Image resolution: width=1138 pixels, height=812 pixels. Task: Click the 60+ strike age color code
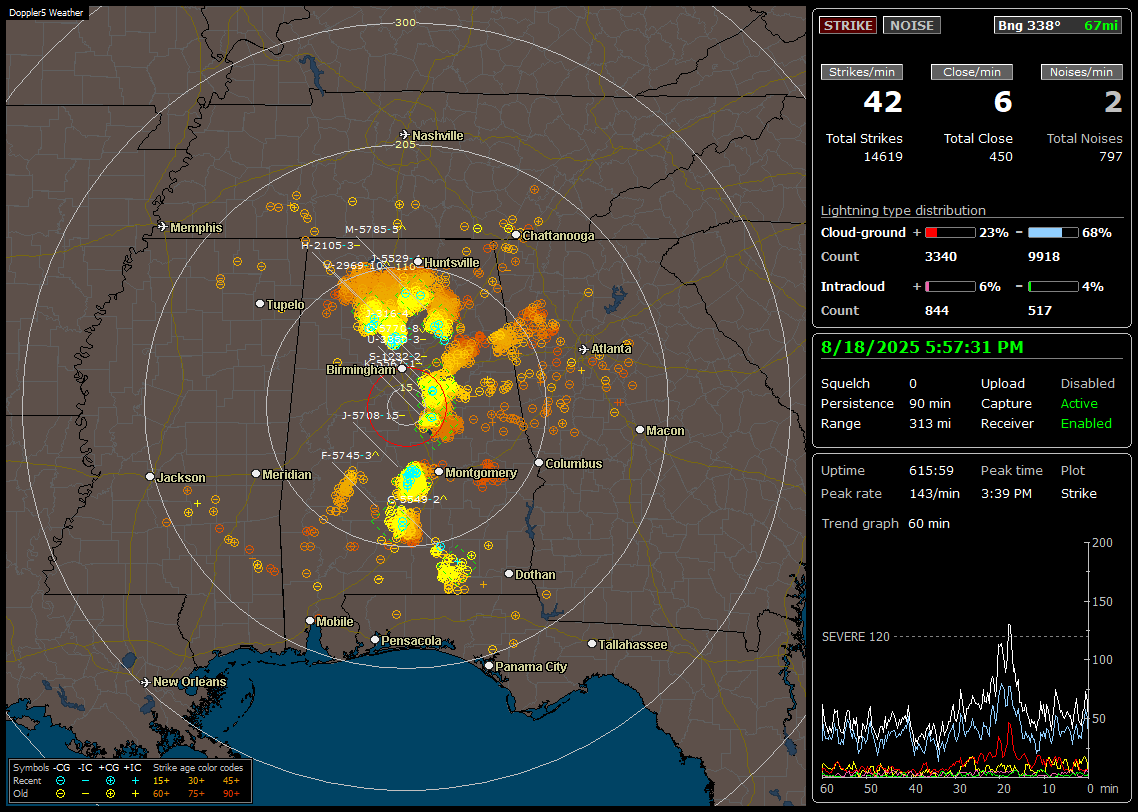pyautogui.click(x=161, y=794)
